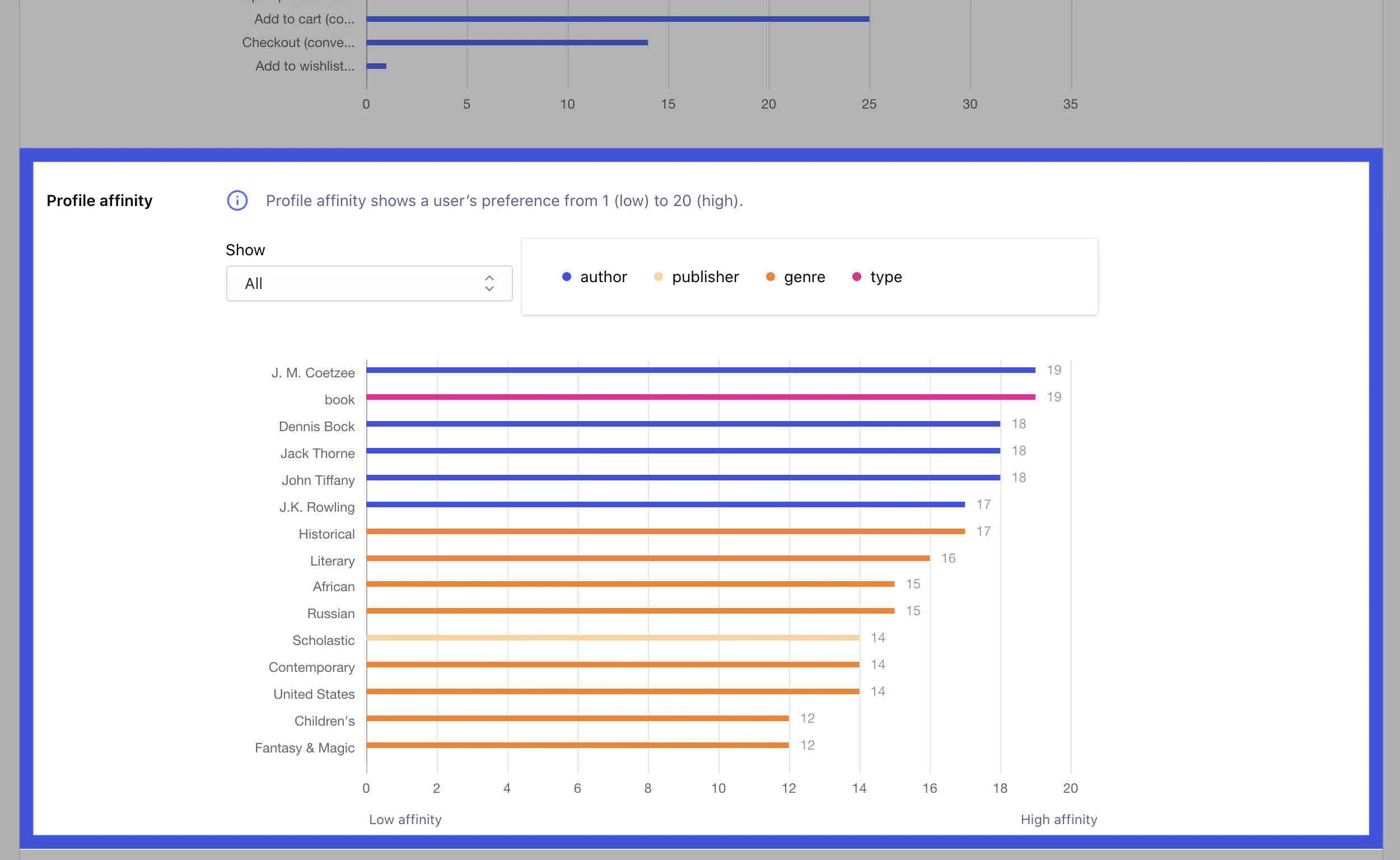
Task: Click the Low affinity axis link
Action: click(x=404, y=819)
